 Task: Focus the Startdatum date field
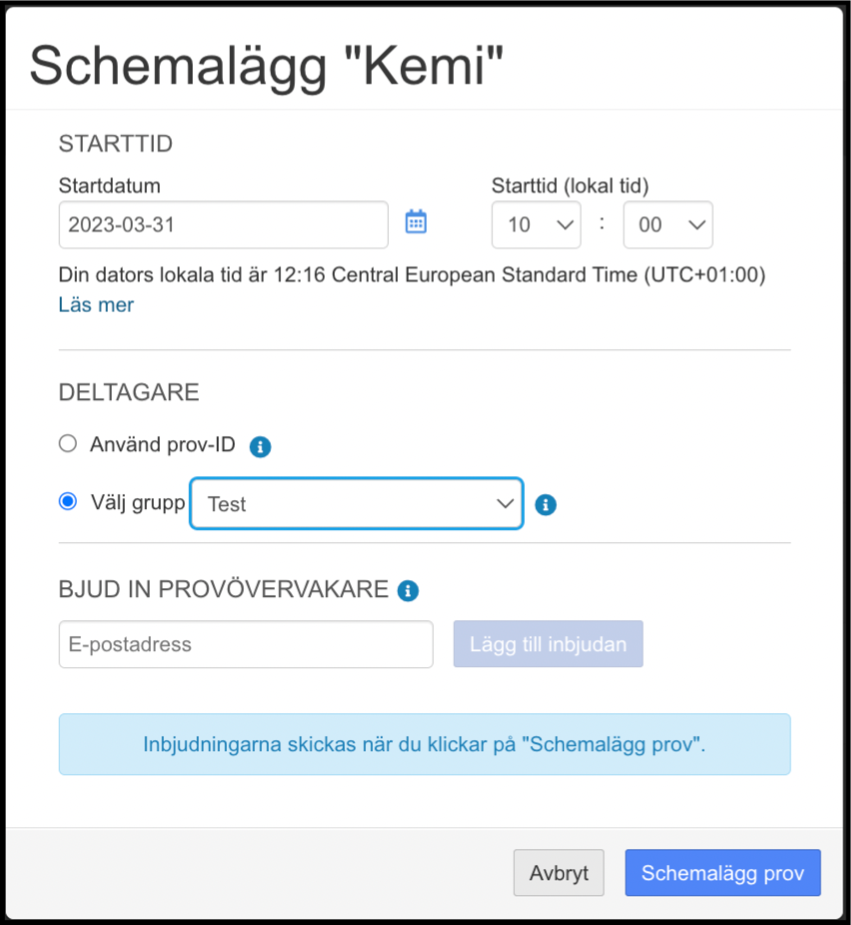[224, 225]
